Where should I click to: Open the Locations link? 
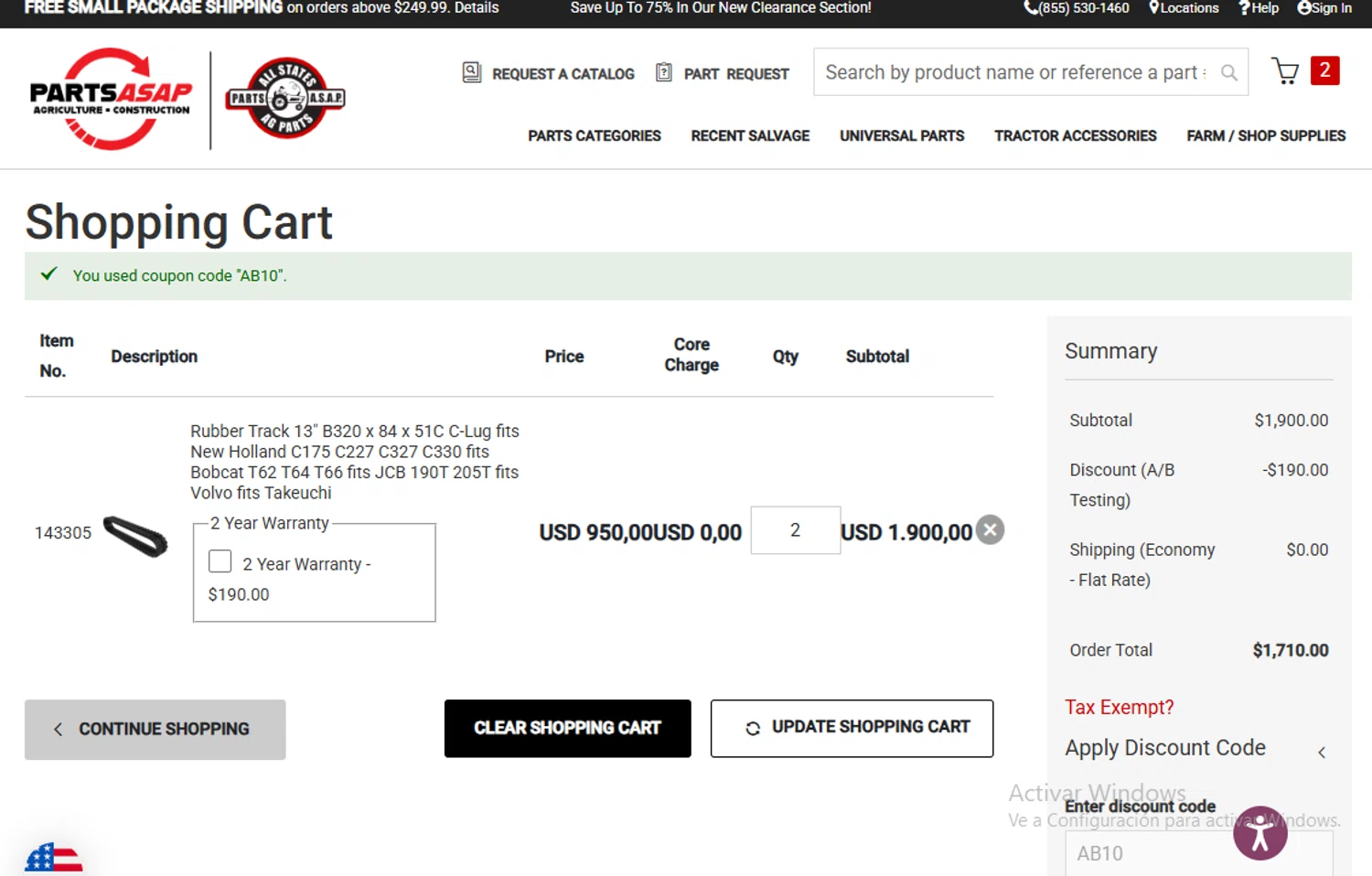[1184, 8]
